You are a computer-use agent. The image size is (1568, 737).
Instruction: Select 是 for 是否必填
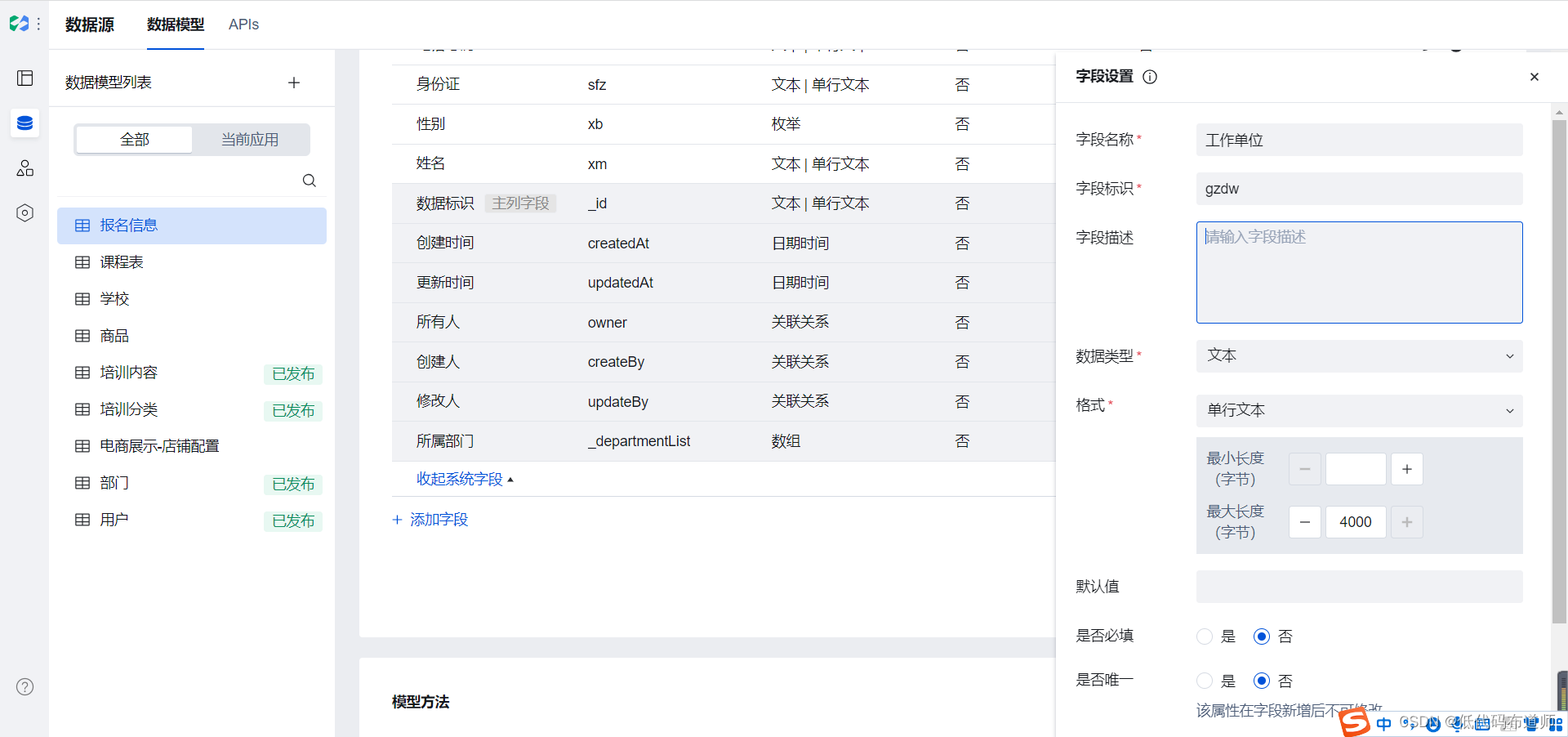tap(1205, 636)
